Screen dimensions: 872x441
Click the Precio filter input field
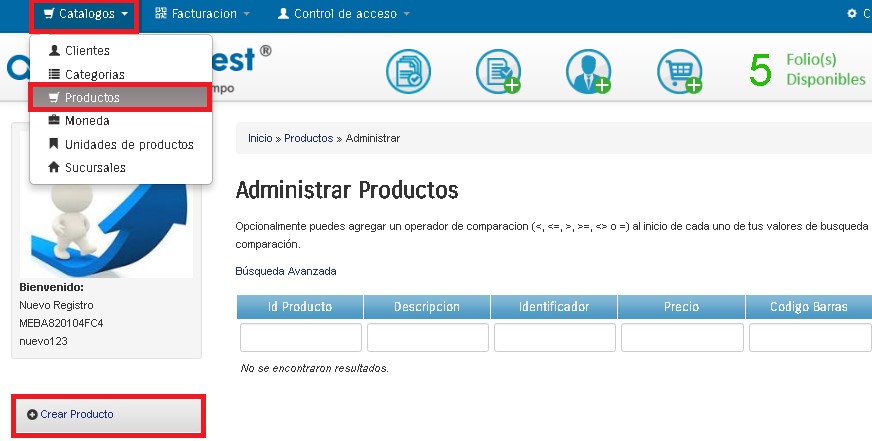[x=682, y=338]
